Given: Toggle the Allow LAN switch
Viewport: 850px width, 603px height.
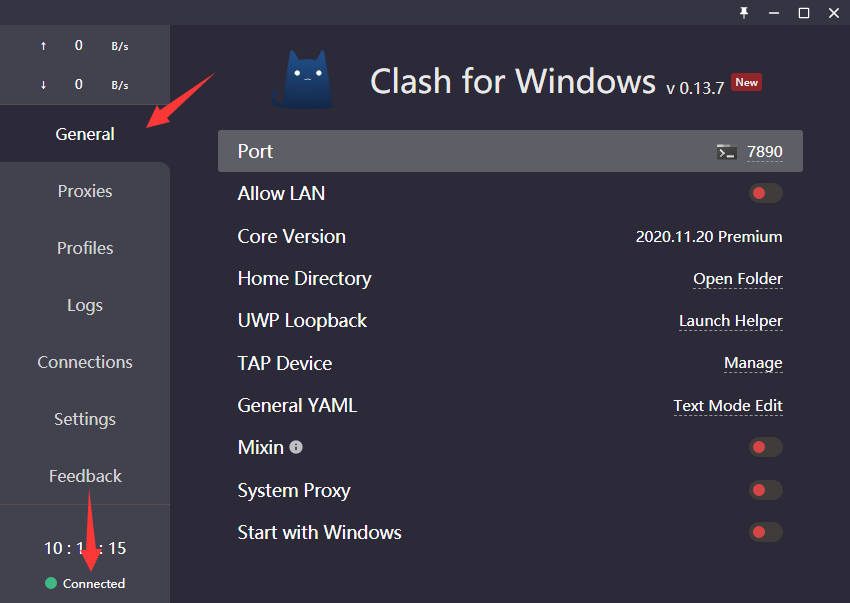Looking at the screenshot, I should [765, 193].
